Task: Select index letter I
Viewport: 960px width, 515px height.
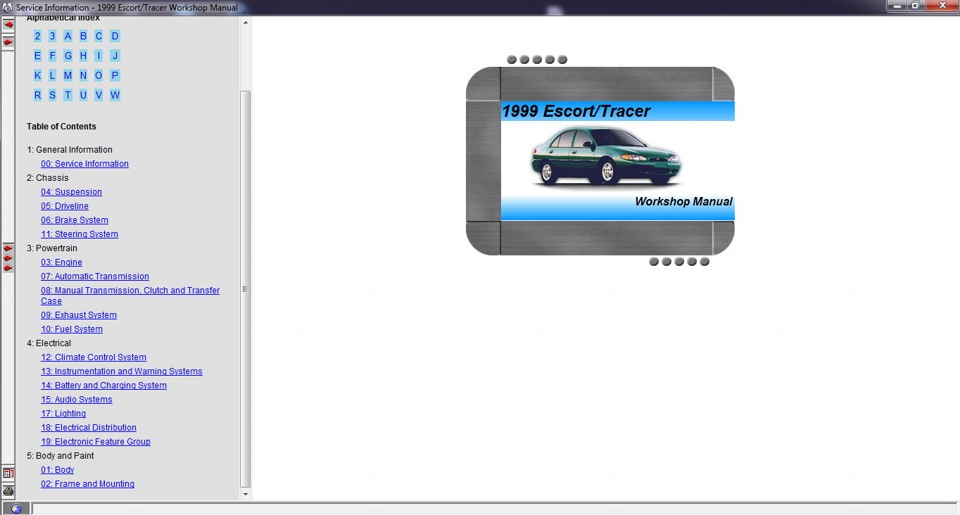Action: pos(99,56)
